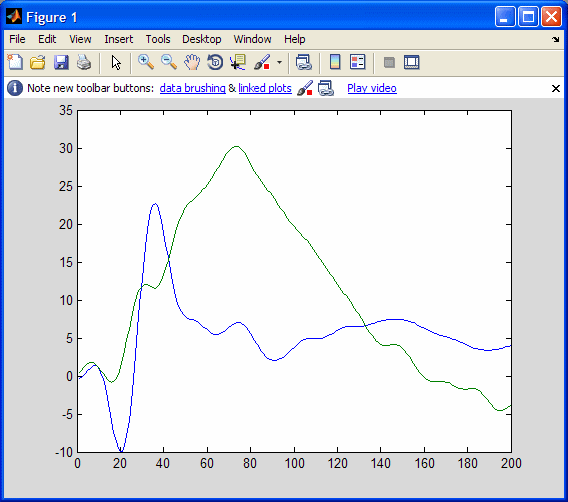
Task: Click the New Figure icon
Action: (15, 62)
